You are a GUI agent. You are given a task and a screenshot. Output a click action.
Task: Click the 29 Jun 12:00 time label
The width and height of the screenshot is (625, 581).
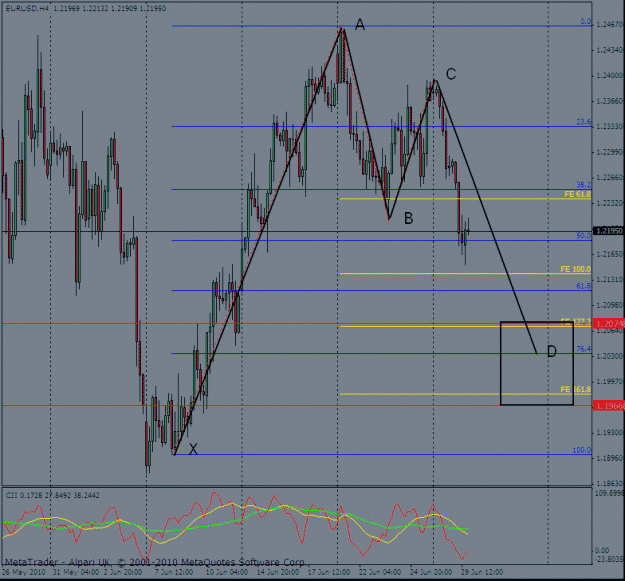coord(482,572)
